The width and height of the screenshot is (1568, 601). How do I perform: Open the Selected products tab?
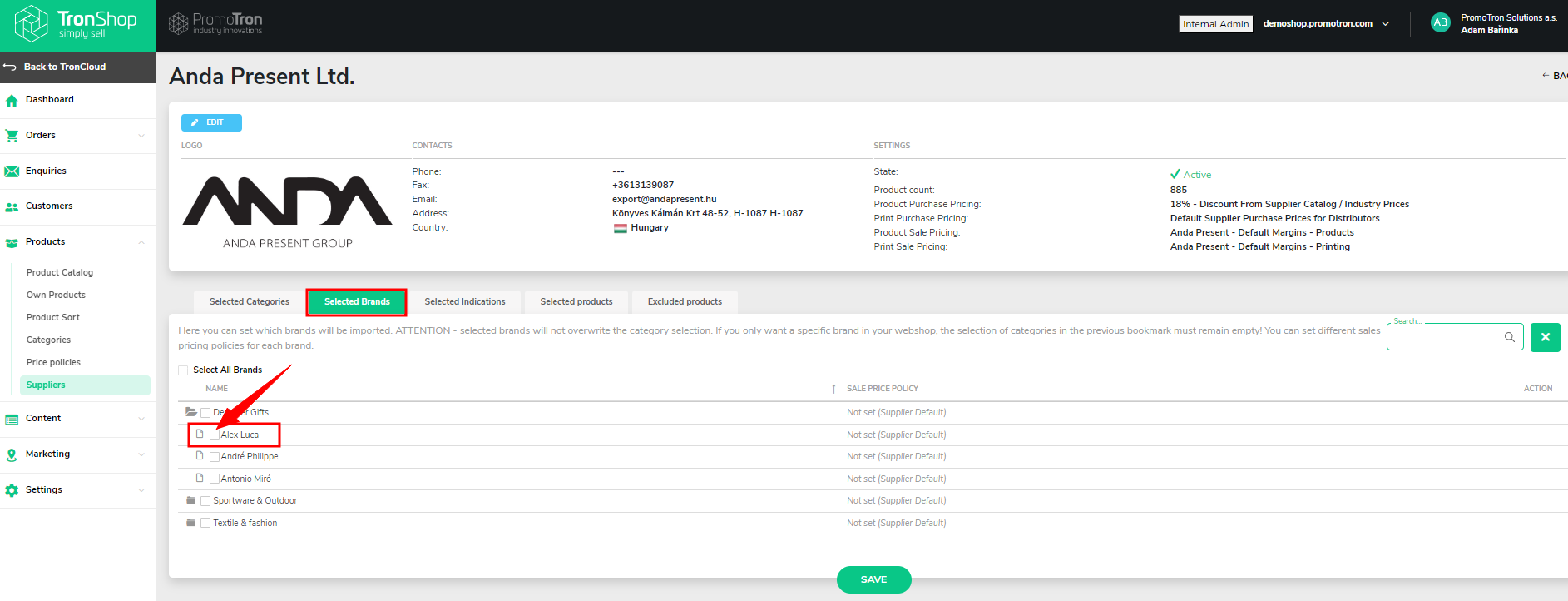click(576, 301)
